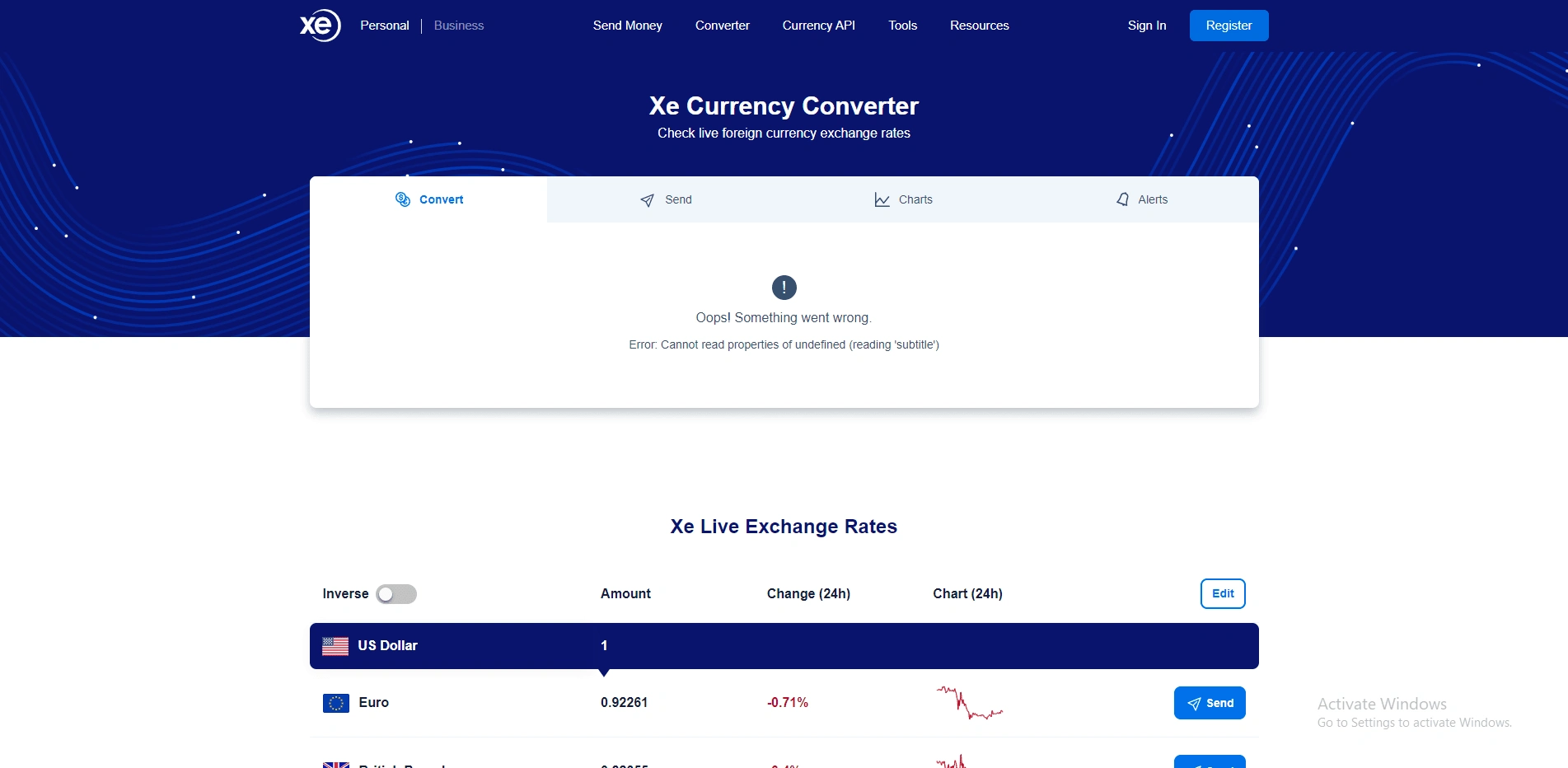Toggle the Inverse switch
1568x768 pixels.
point(396,594)
